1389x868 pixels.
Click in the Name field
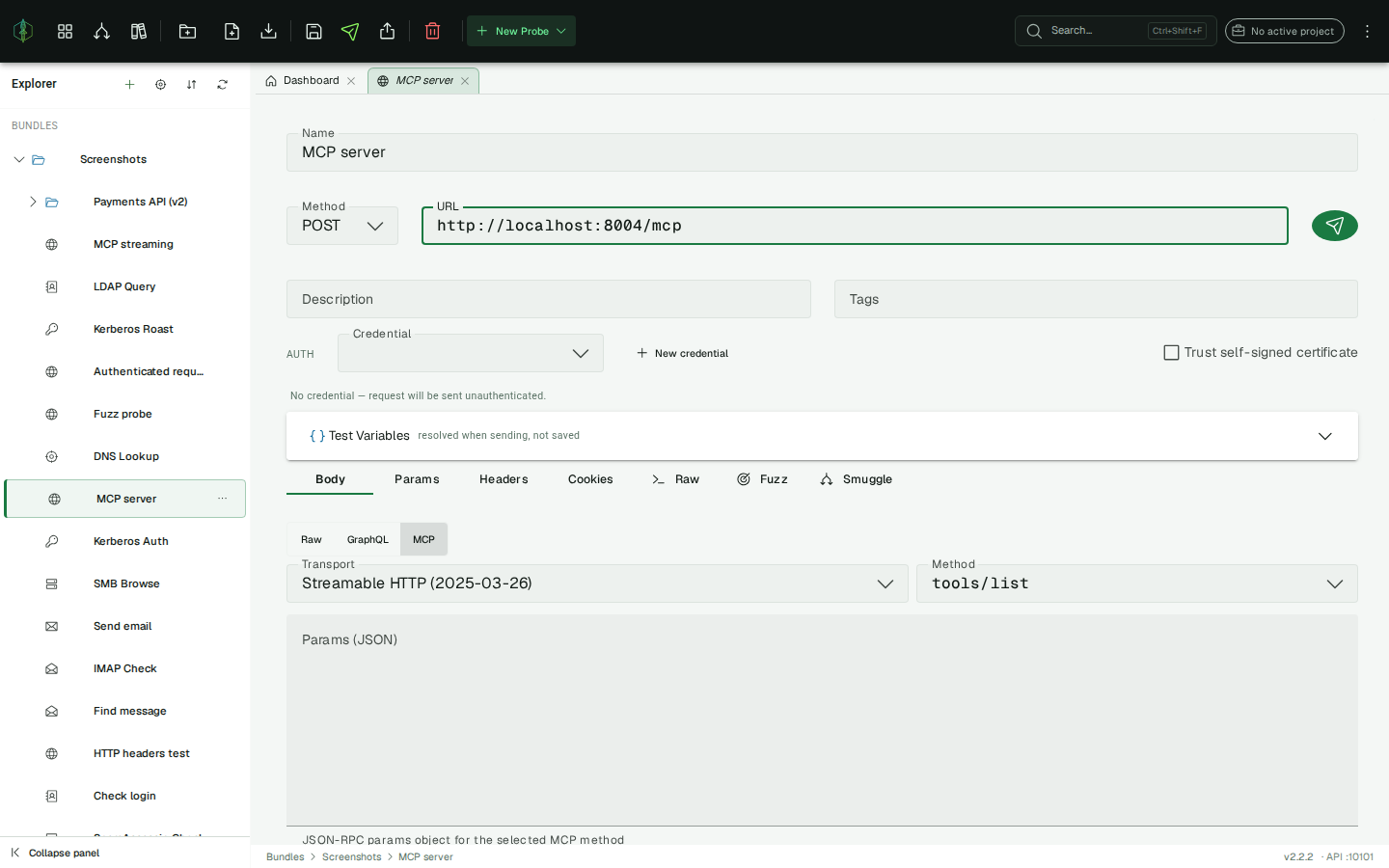click(x=822, y=152)
